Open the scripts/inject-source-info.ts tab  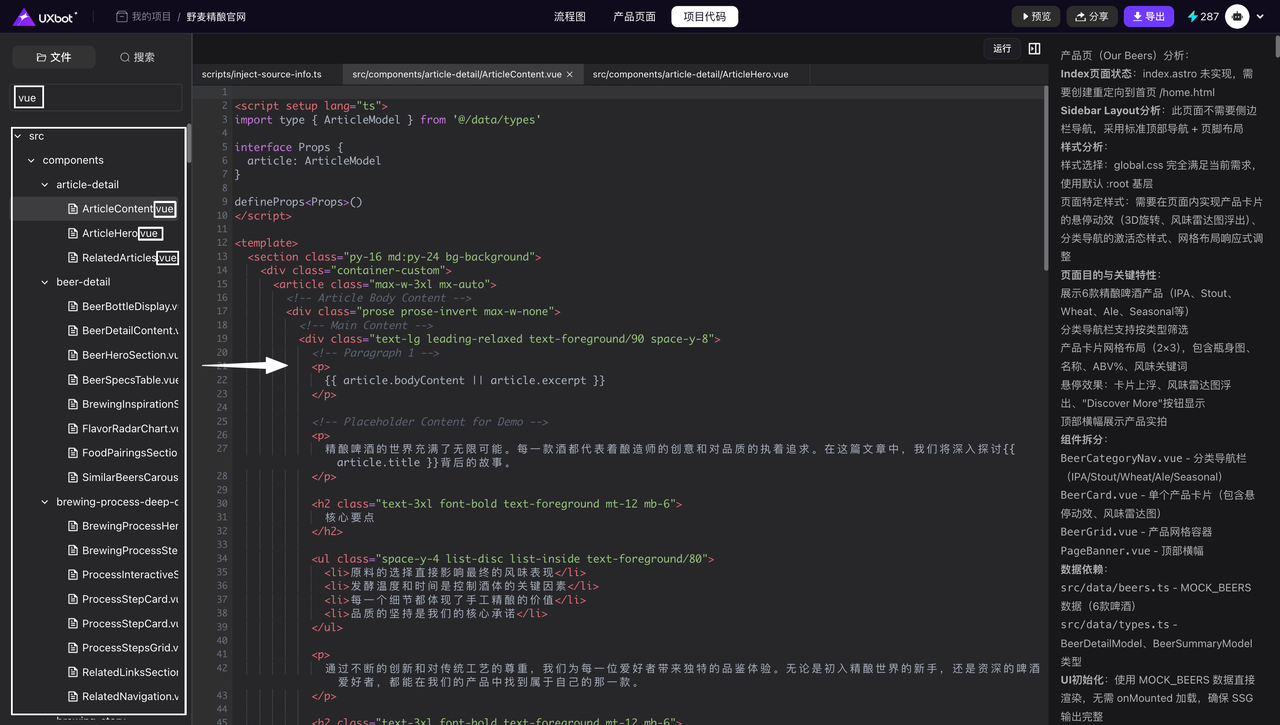coord(262,75)
